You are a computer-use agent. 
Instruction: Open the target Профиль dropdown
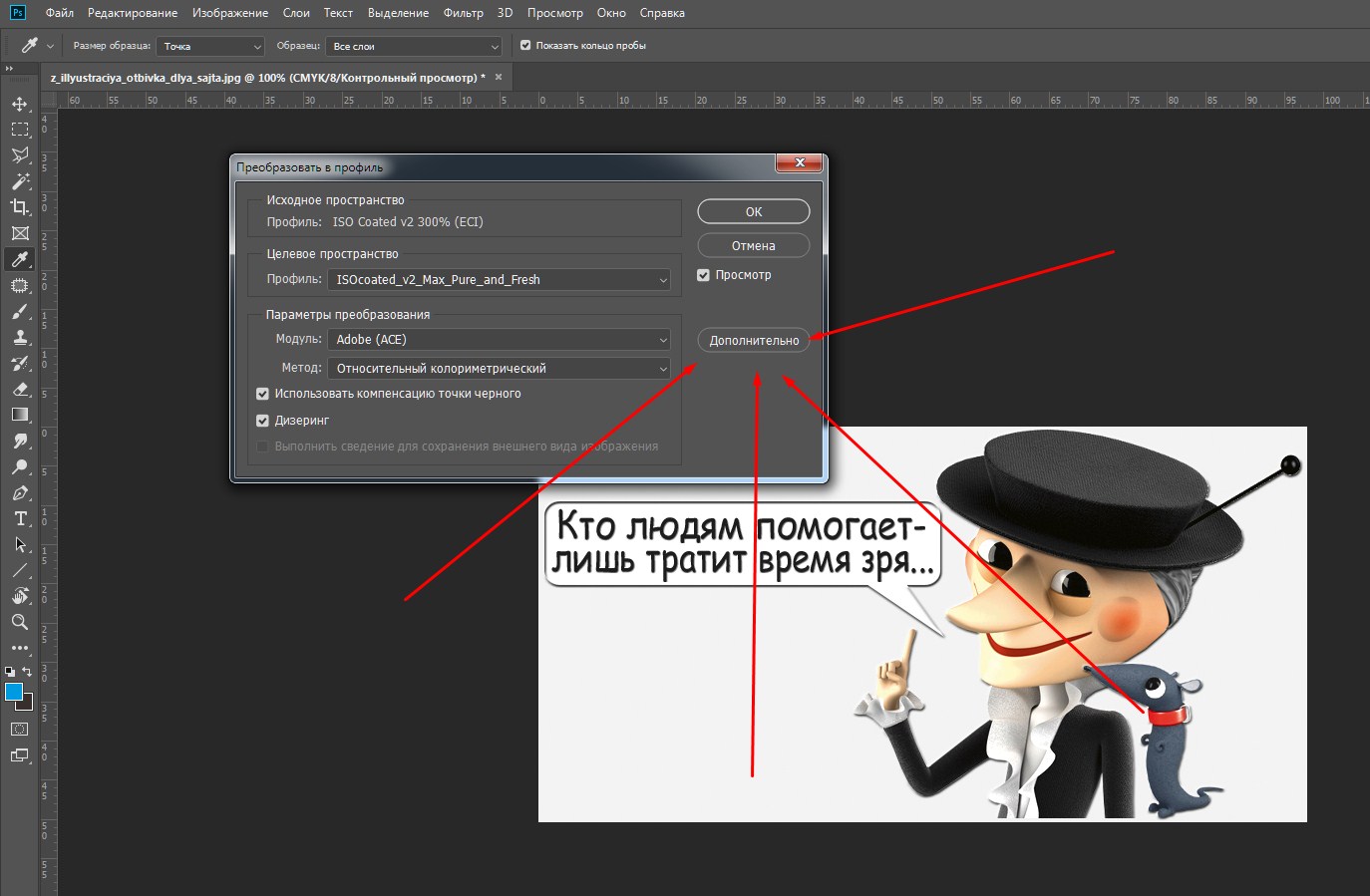(x=499, y=280)
